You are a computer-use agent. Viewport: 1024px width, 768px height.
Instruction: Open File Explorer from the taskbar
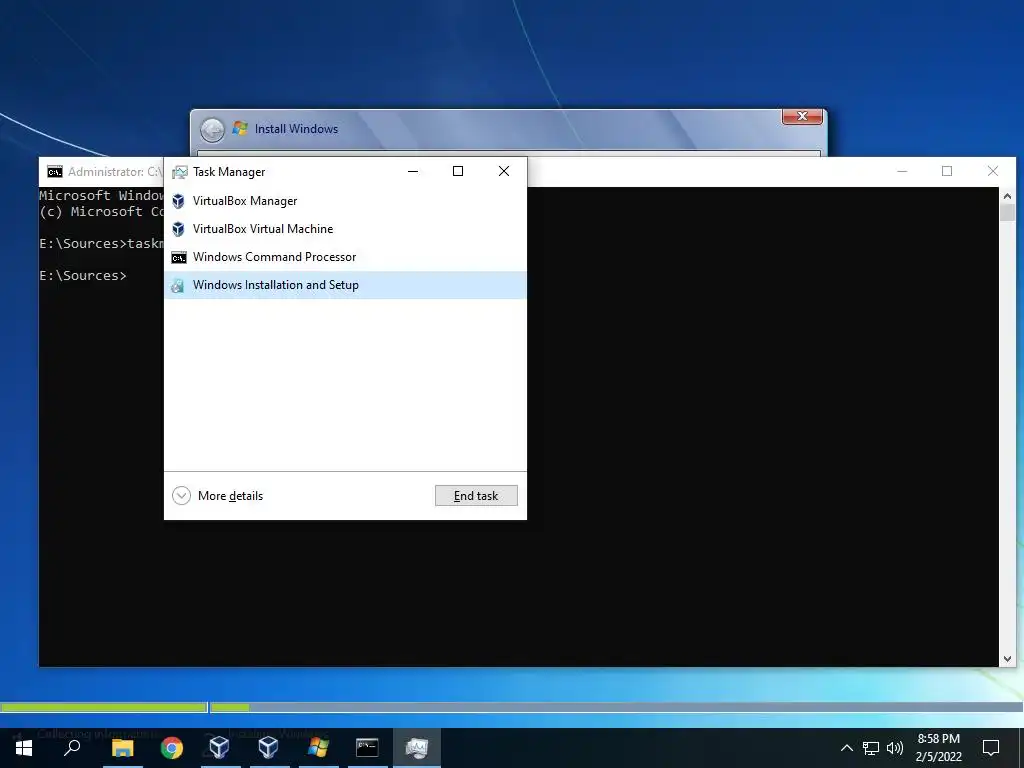(x=122, y=748)
